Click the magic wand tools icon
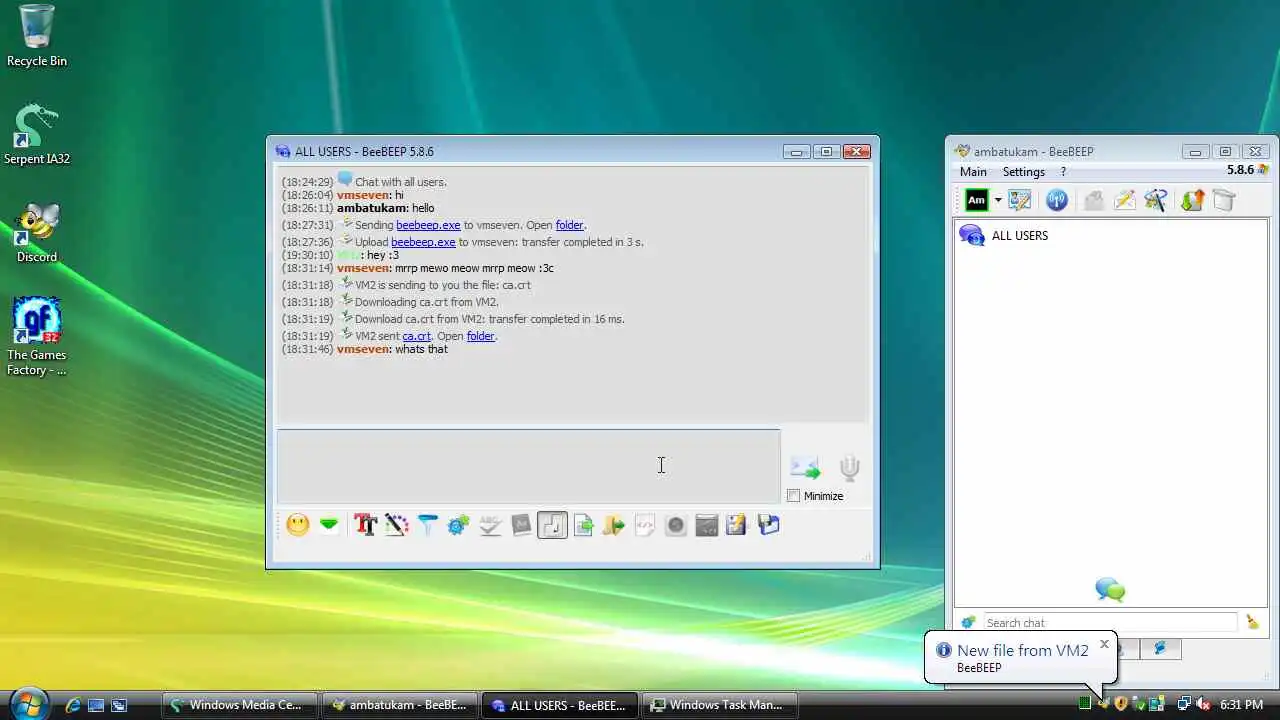Image resolution: width=1280 pixels, height=720 pixels. click(x=1156, y=200)
